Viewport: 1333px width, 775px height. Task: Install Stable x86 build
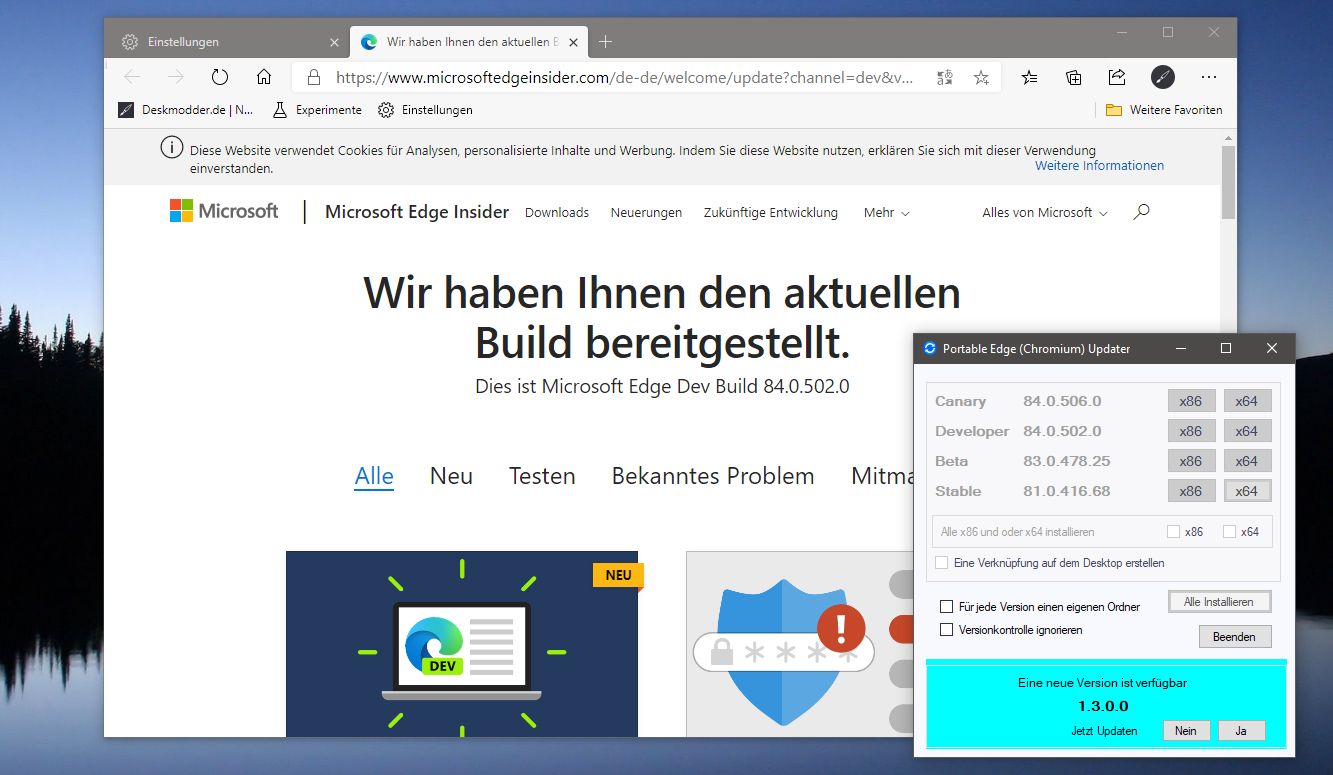point(1190,491)
